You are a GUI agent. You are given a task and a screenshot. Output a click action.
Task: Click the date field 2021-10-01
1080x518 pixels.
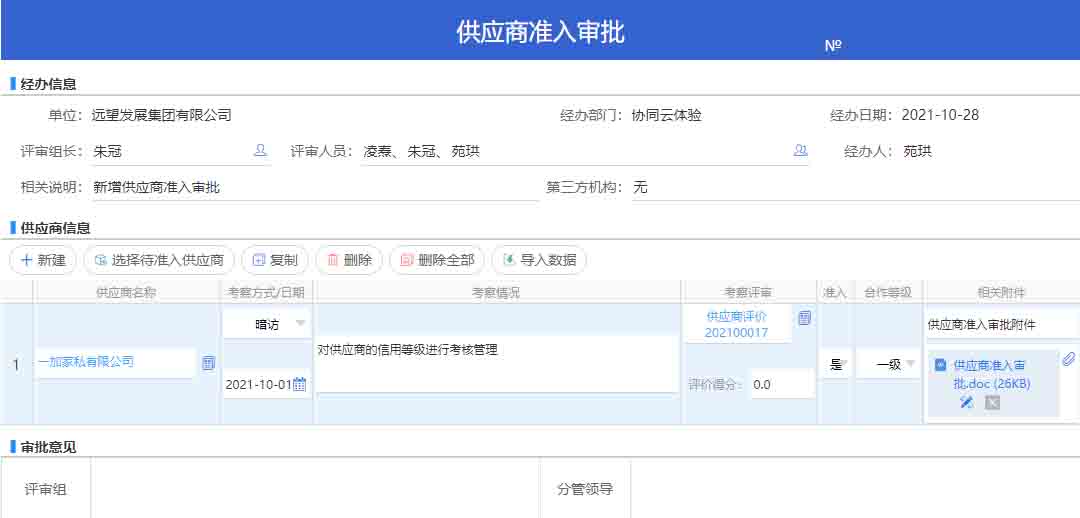coord(266,384)
